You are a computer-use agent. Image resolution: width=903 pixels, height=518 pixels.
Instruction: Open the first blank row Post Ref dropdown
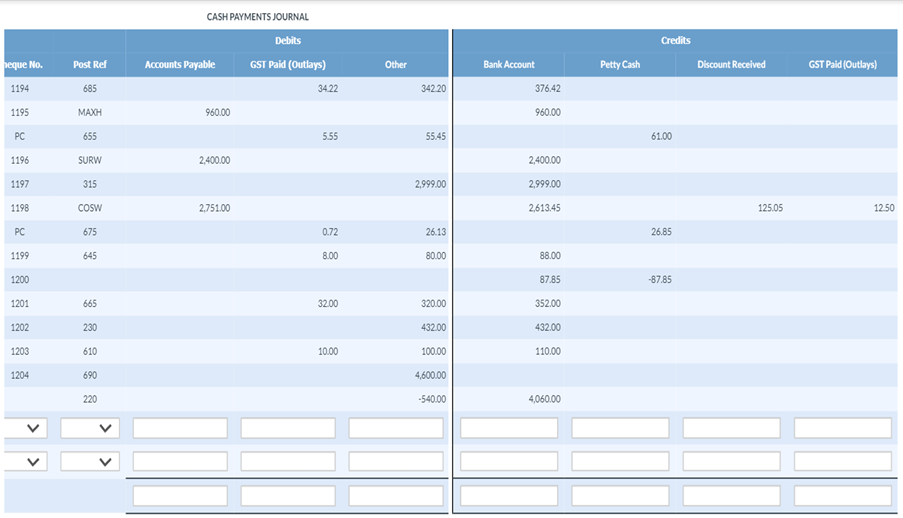click(90, 428)
